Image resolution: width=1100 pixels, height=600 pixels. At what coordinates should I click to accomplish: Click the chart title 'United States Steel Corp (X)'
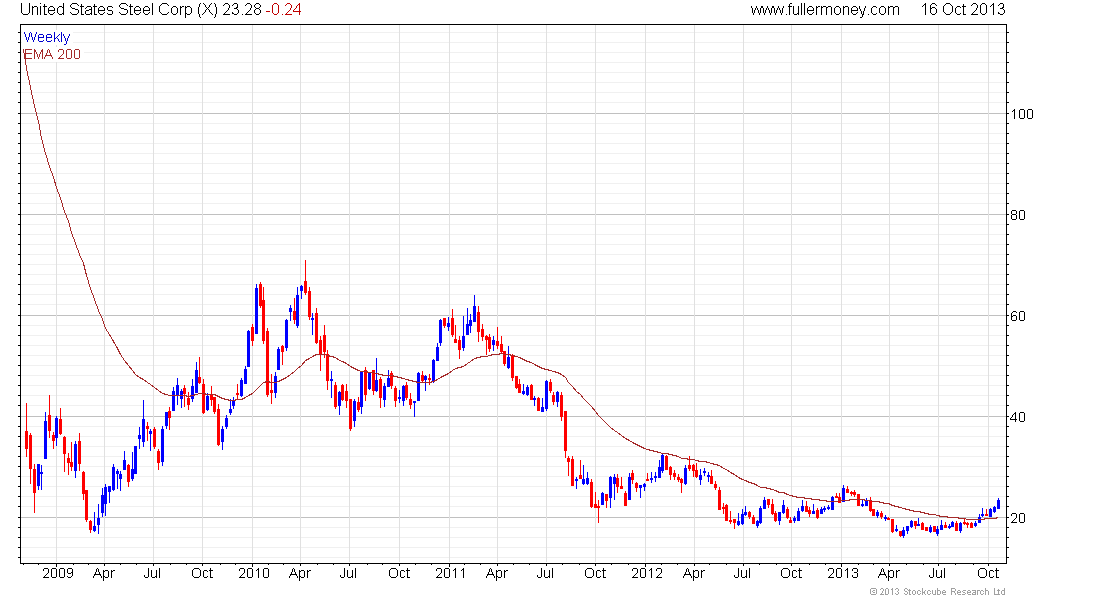tap(119, 10)
